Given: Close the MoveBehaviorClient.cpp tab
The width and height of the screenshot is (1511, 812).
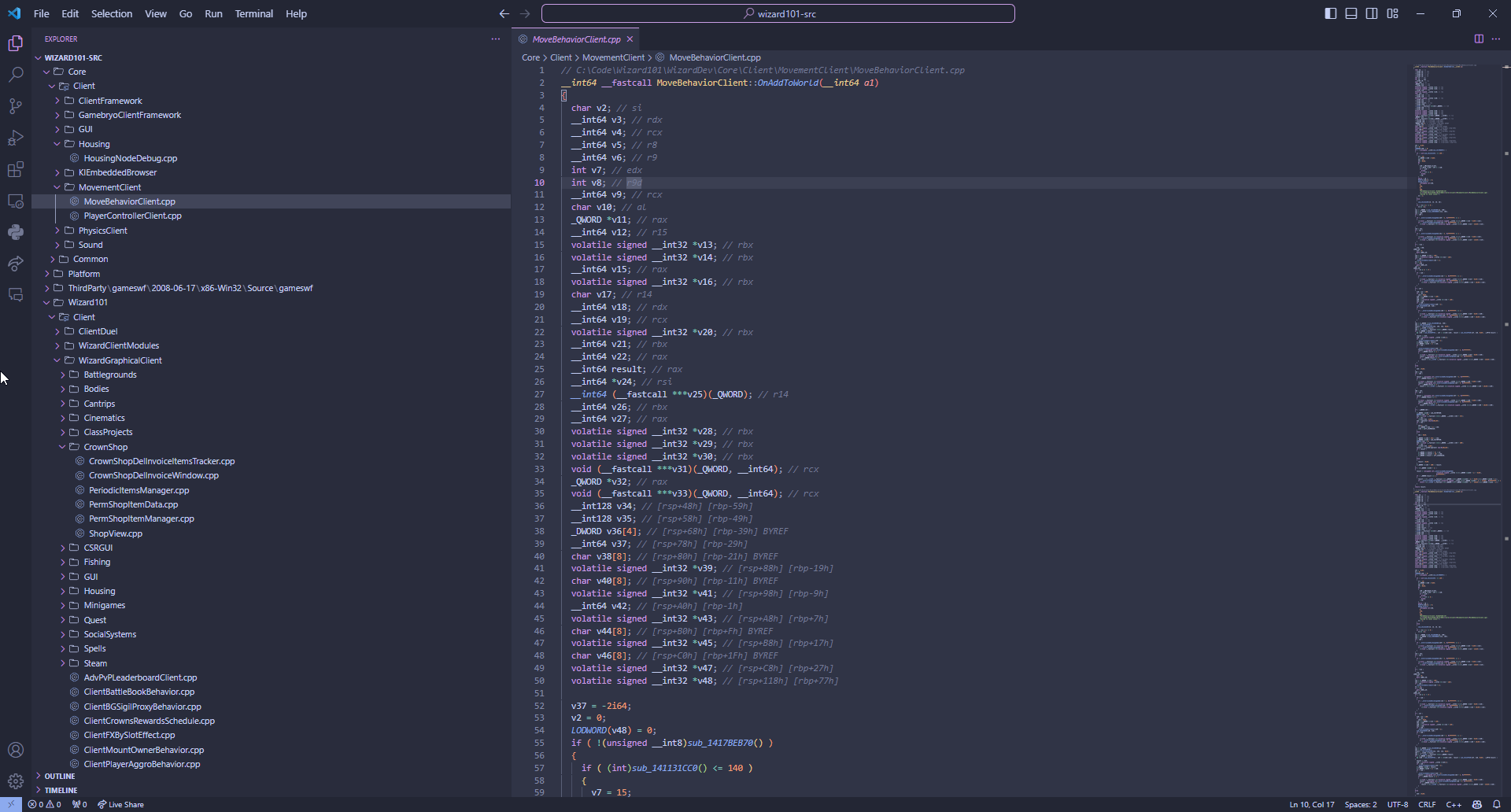Looking at the screenshot, I should point(630,39).
